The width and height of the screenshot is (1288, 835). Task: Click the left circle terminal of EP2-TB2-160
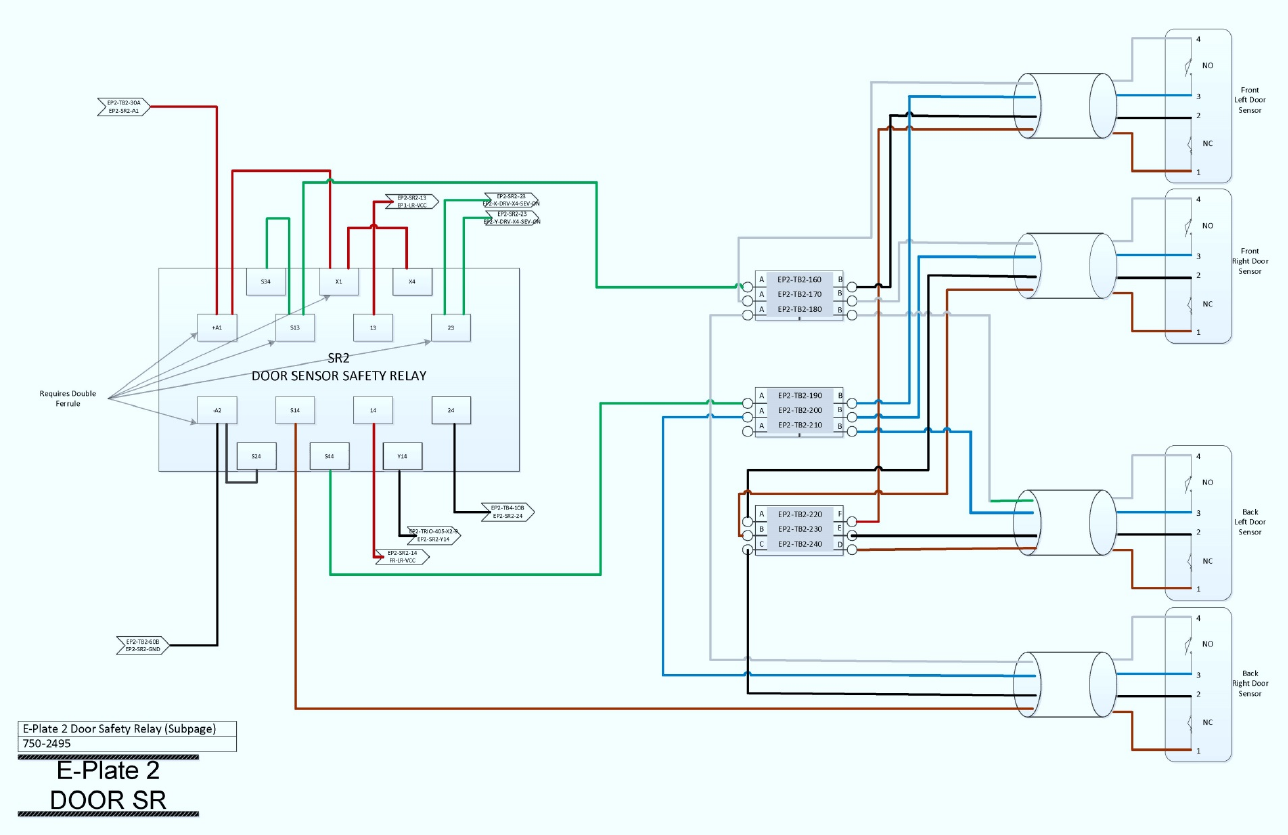pyautogui.click(x=747, y=287)
